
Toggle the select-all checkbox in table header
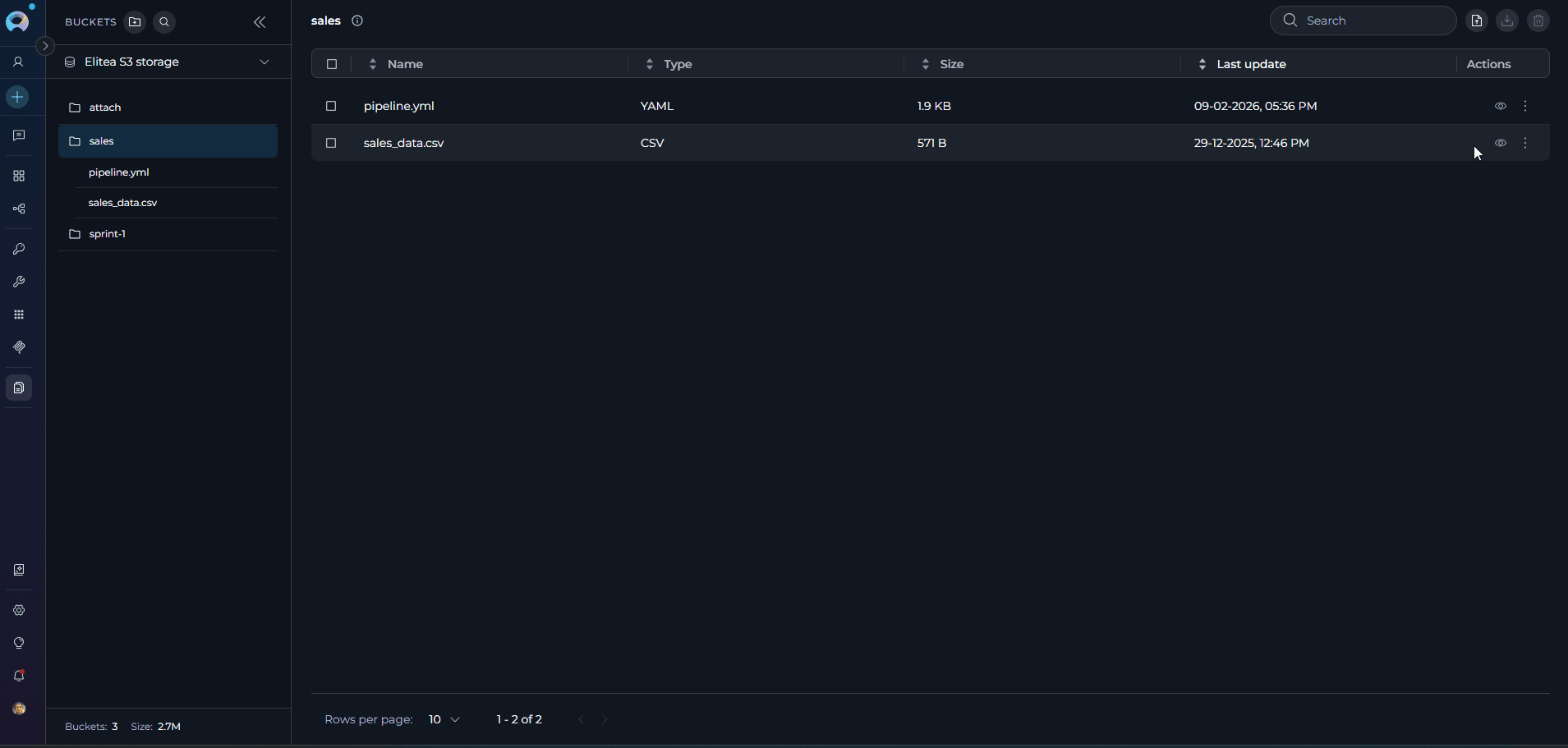coord(332,64)
